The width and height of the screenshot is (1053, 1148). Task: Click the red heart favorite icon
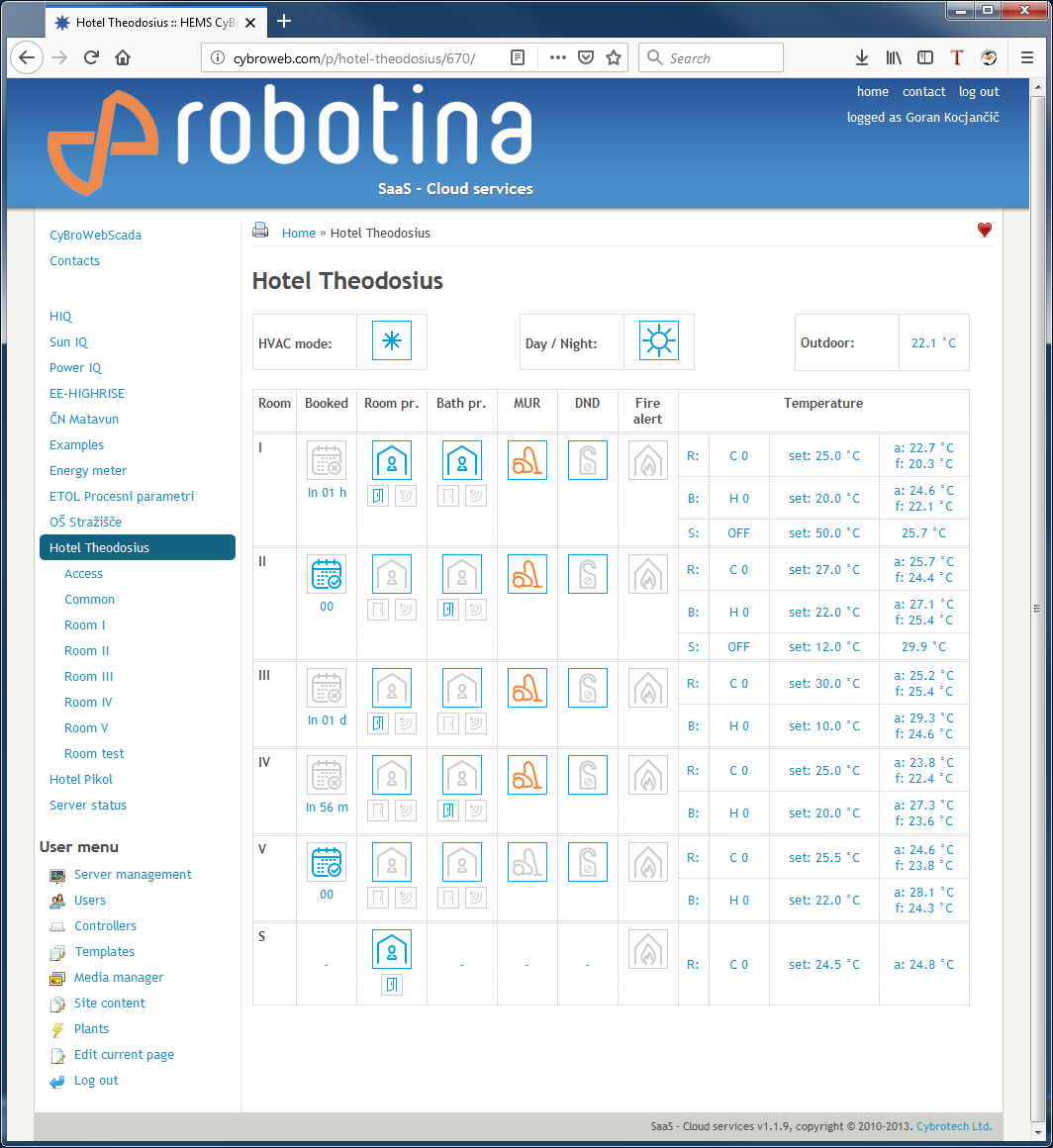pos(984,231)
